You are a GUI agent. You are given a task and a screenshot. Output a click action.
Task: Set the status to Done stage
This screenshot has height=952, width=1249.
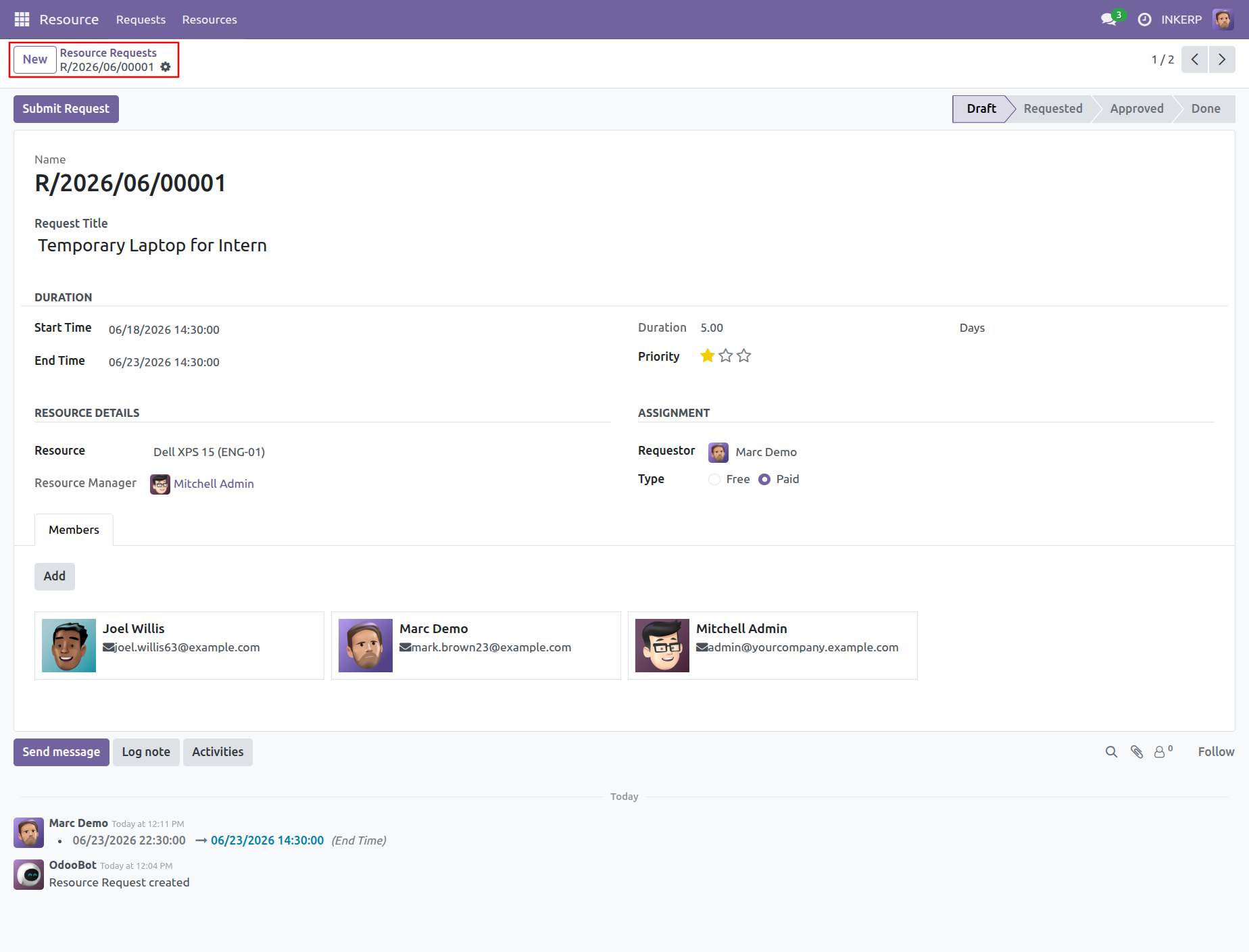[1206, 109]
